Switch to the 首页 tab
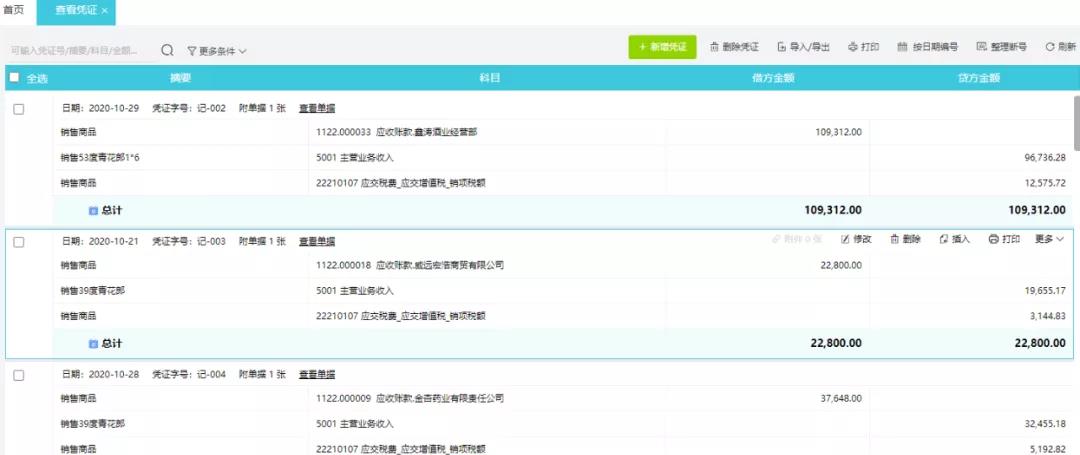Viewport: 1080px width, 455px height. 15,10
